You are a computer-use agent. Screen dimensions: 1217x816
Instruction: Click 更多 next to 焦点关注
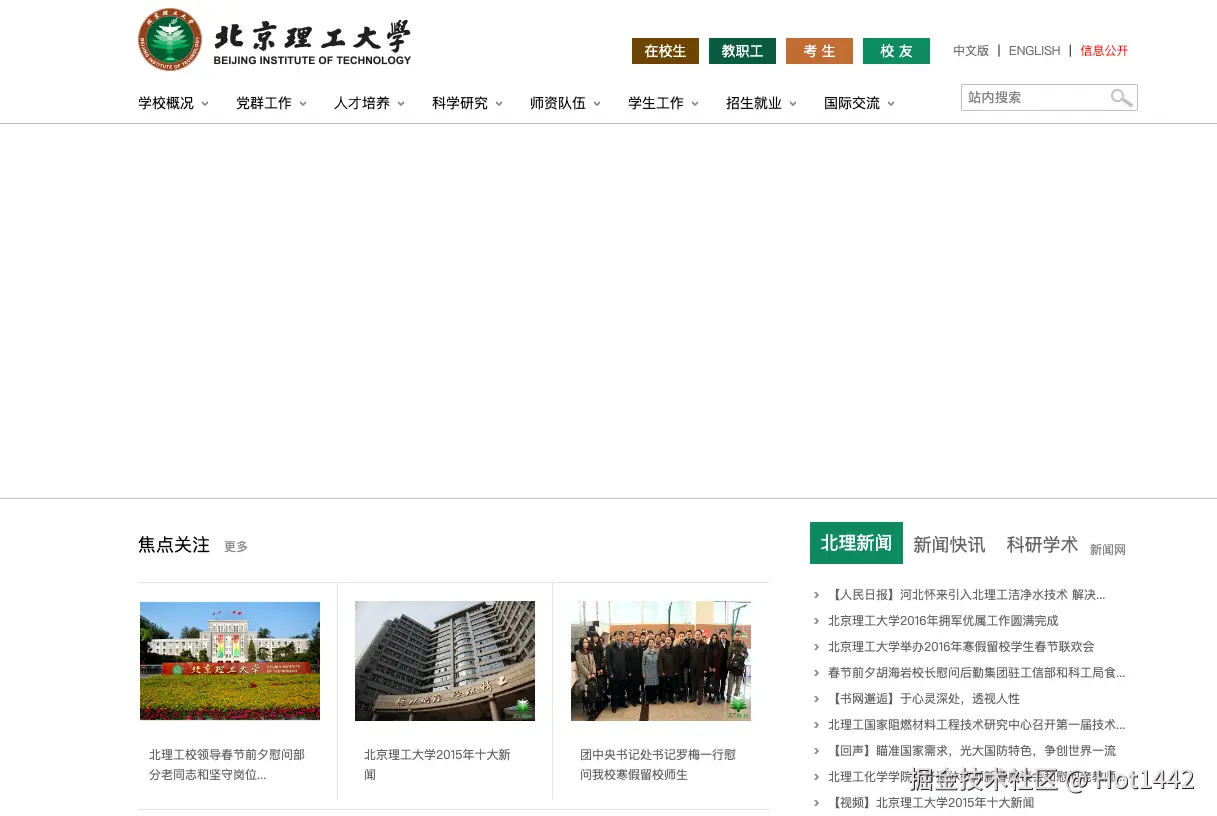(235, 547)
